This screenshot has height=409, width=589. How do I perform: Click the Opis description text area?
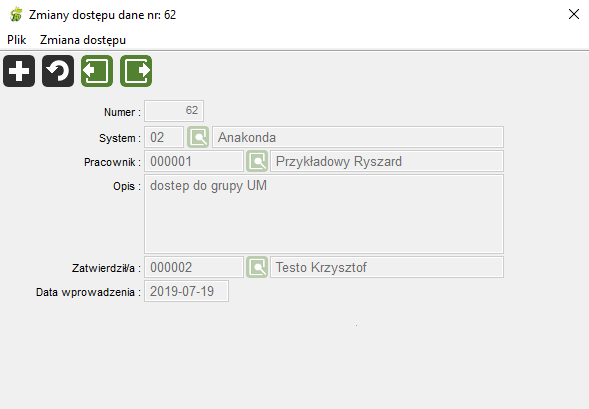(324, 214)
